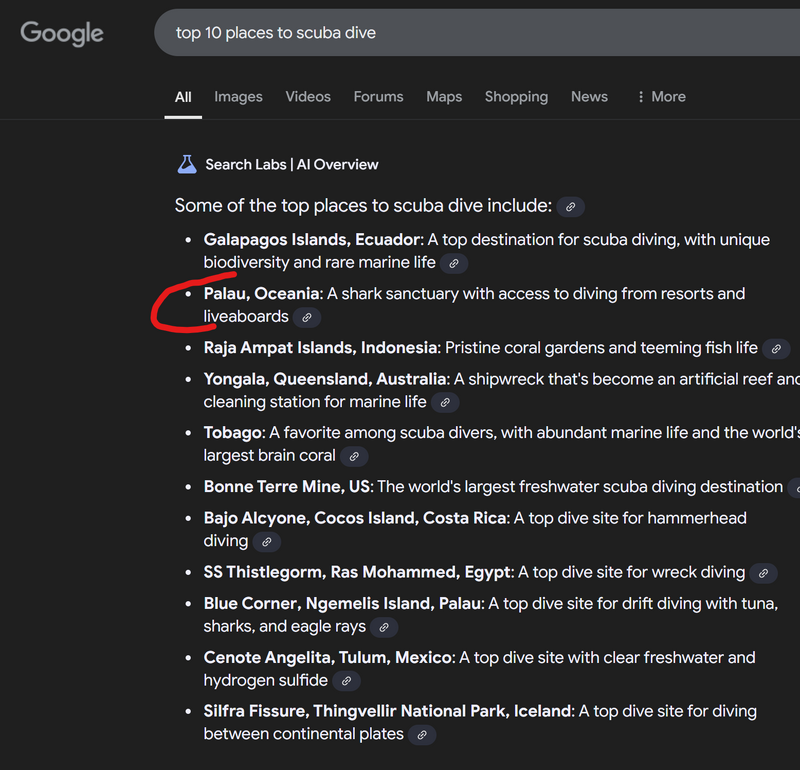
Task: Go to the Shopping tab
Action: tap(516, 97)
